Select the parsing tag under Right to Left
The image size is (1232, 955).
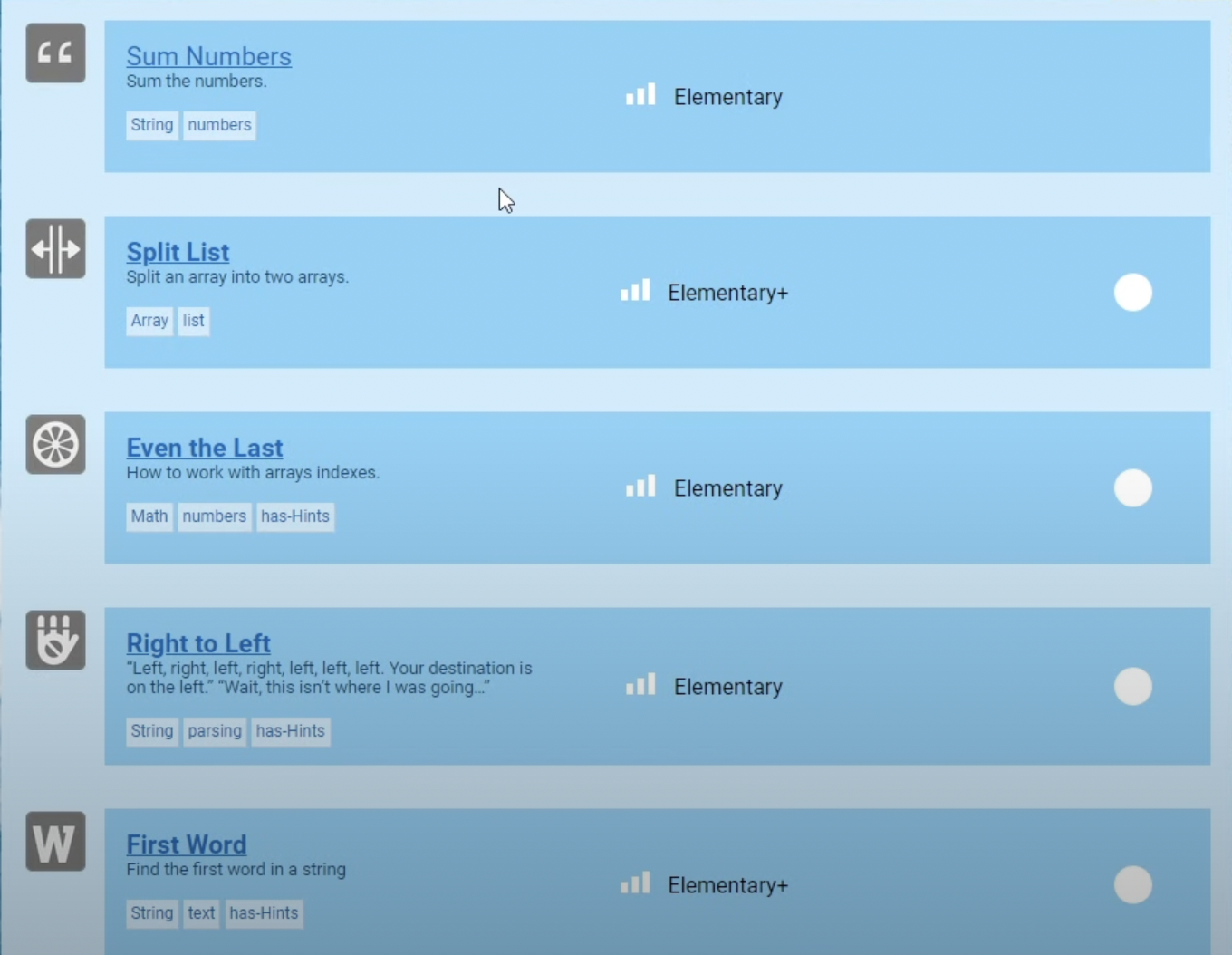215,731
